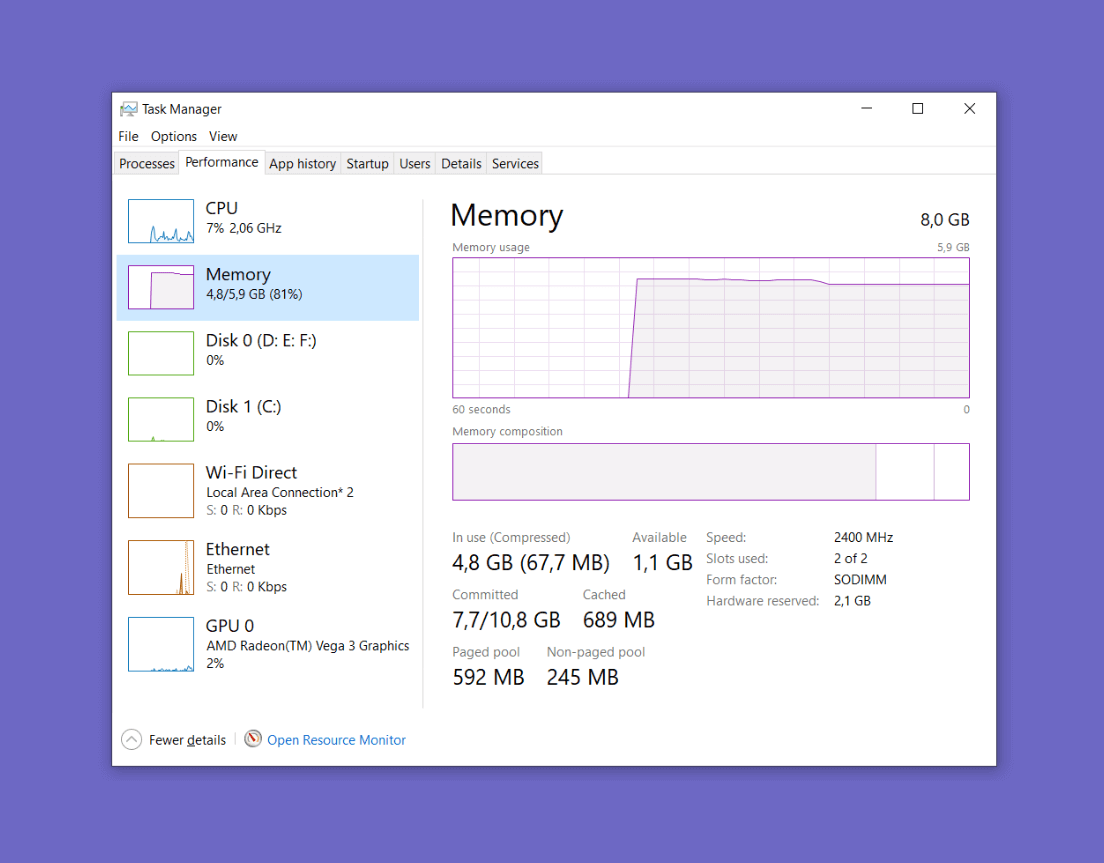Click the Memory composition bar
This screenshot has height=863, width=1104.
(710, 472)
